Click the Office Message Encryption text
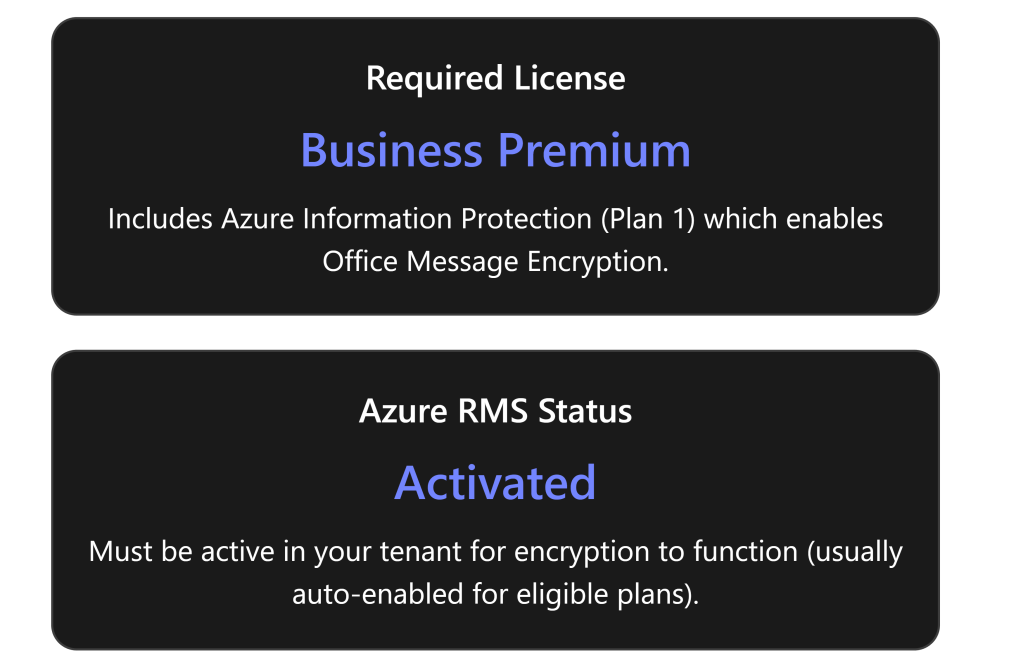Screen dimensions: 1023x663 pos(494,262)
